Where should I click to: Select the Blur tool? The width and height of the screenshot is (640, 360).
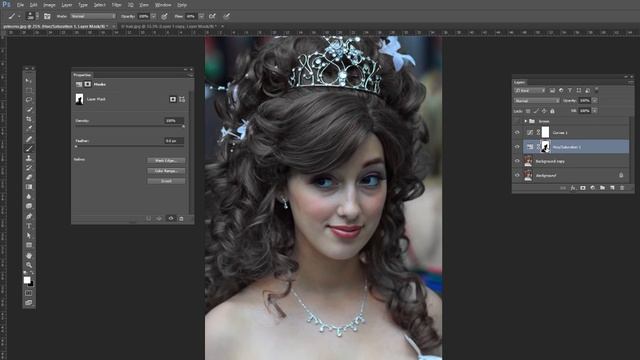(29, 197)
